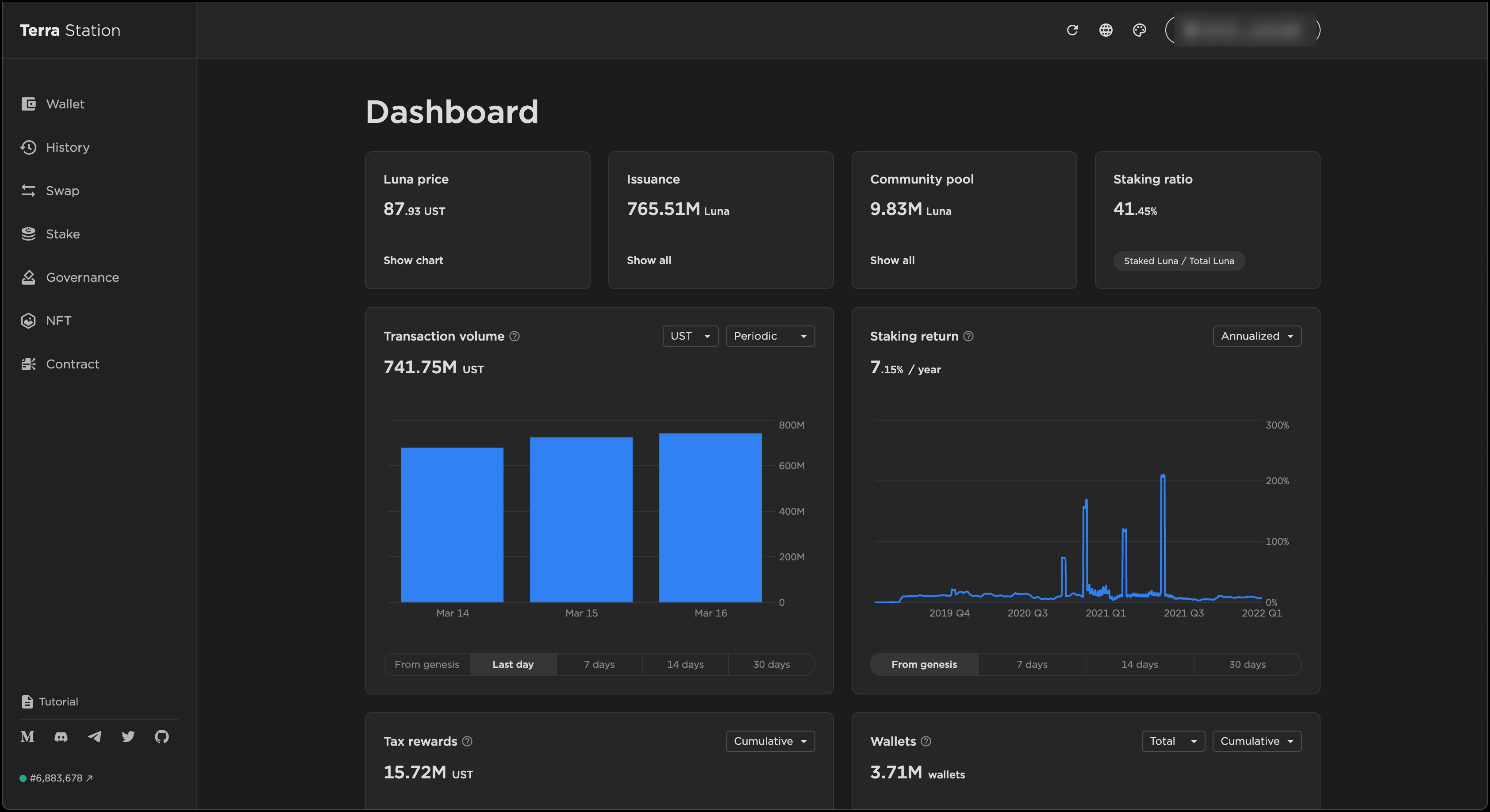Select 30 days for Transaction volume

[772, 664]
